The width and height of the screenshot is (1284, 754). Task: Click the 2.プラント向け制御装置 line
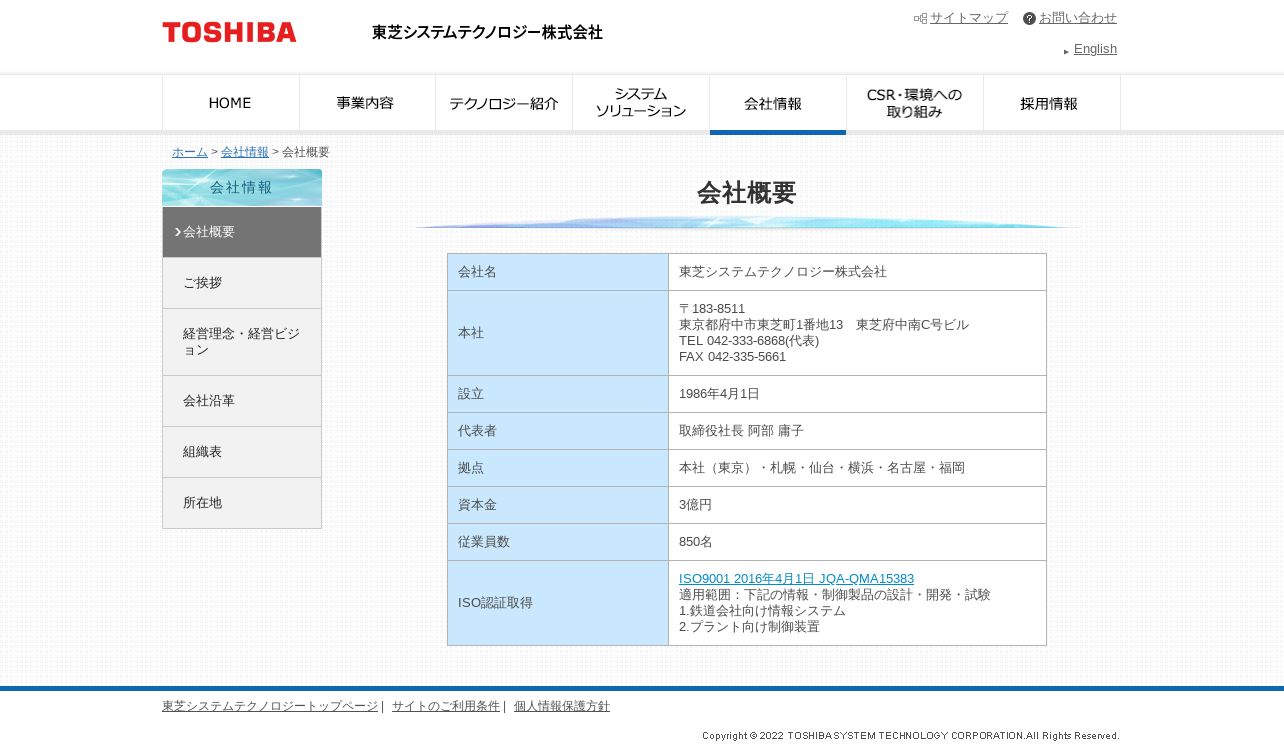[x=749, y=627]
